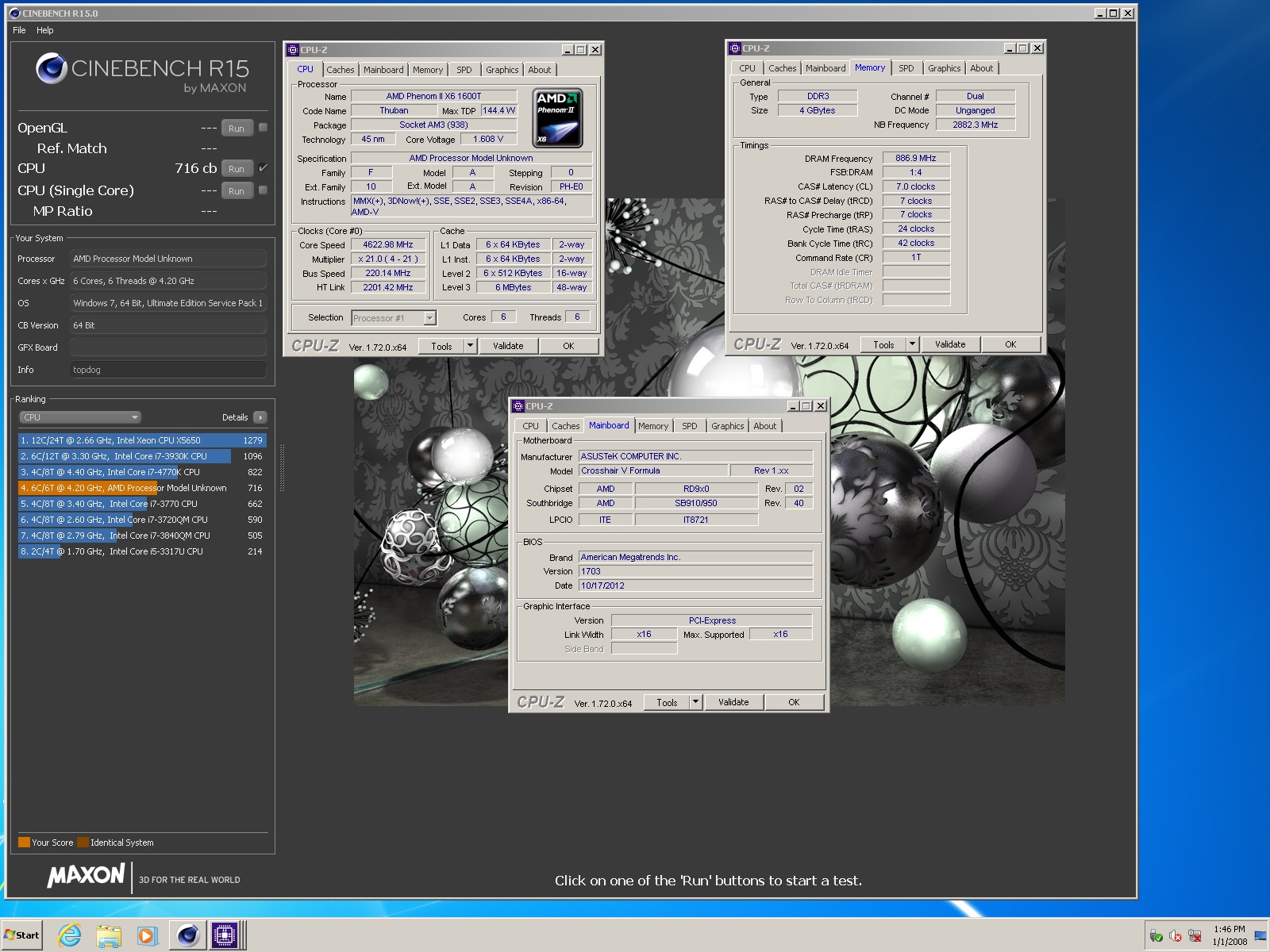Switch to SPD tab in memory CPU-Z window

pyautogui.click(x=906, y=68)
